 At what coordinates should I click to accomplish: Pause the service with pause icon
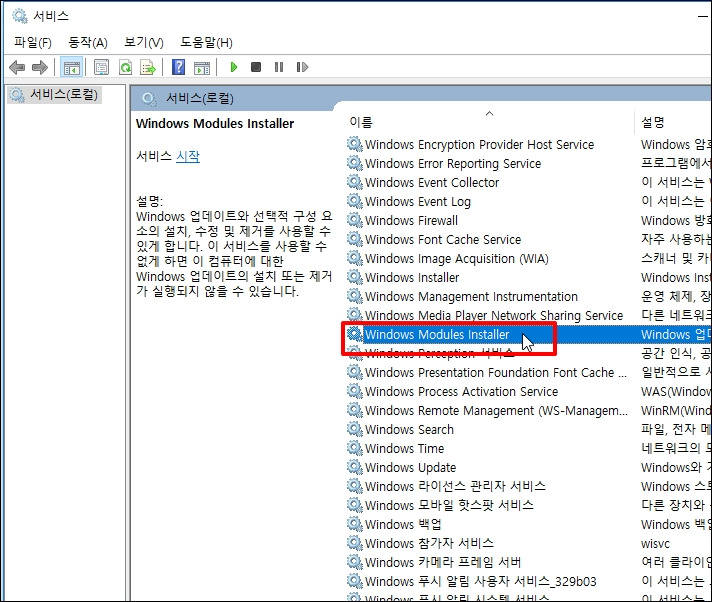279,67
